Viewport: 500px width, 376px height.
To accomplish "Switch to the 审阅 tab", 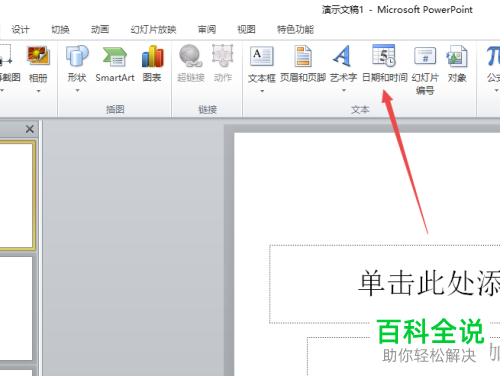I will 207,30.
